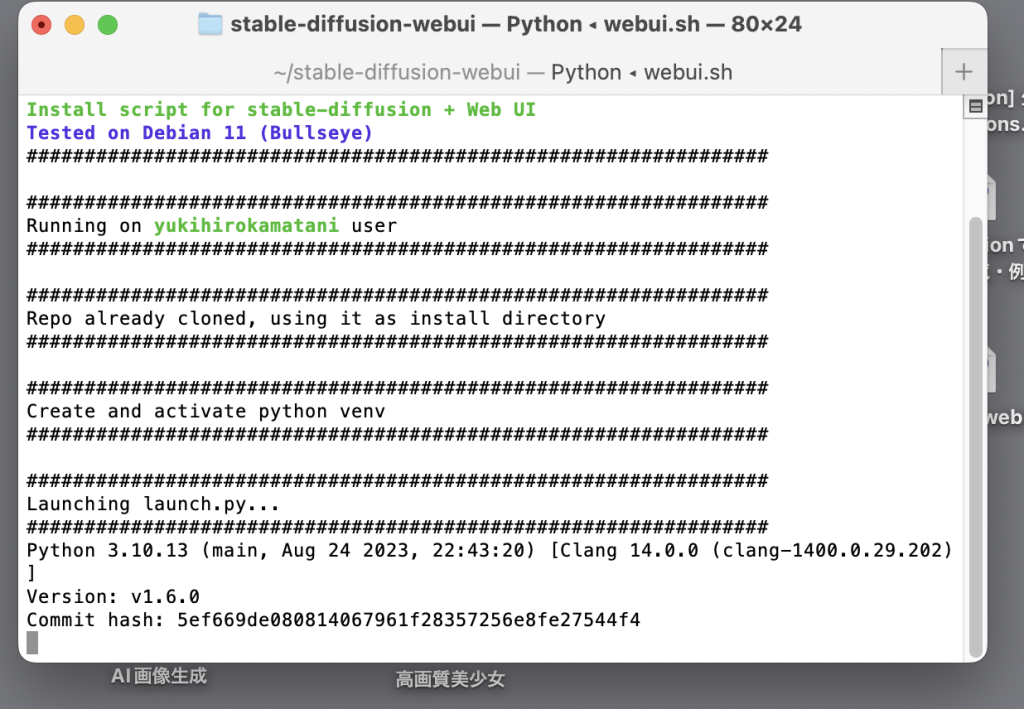Click the scrollback marker icon above scrollbar
1024x709 pixels.
975,106
